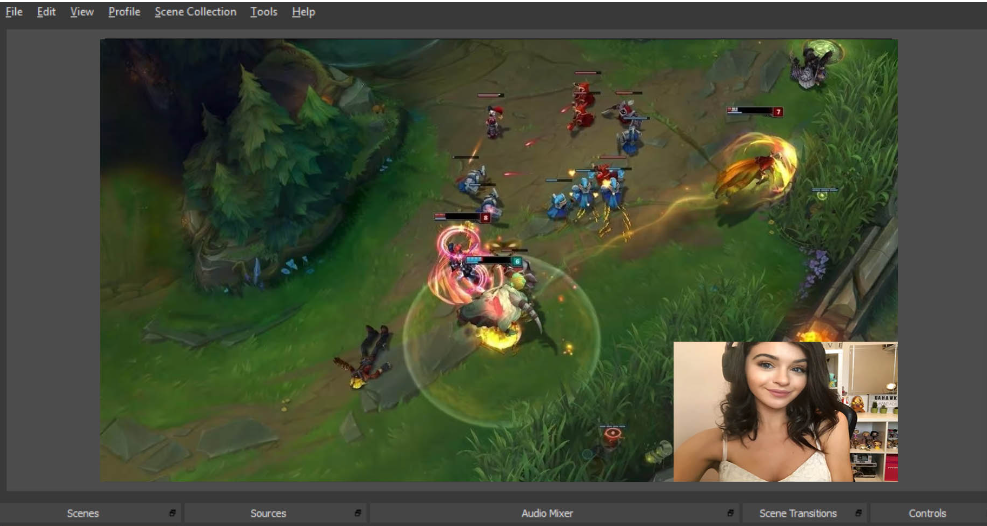Click the Scene Transitions dock title
The width and height of the screenshot is (987, 526).
tap(798, 513)
